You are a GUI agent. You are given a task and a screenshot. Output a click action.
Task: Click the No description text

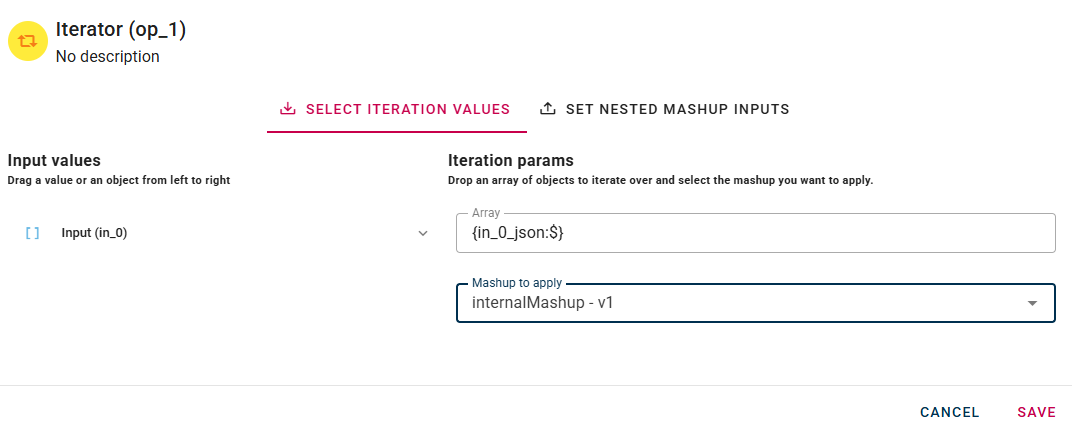pyautogui.click(x=107, y=56)
